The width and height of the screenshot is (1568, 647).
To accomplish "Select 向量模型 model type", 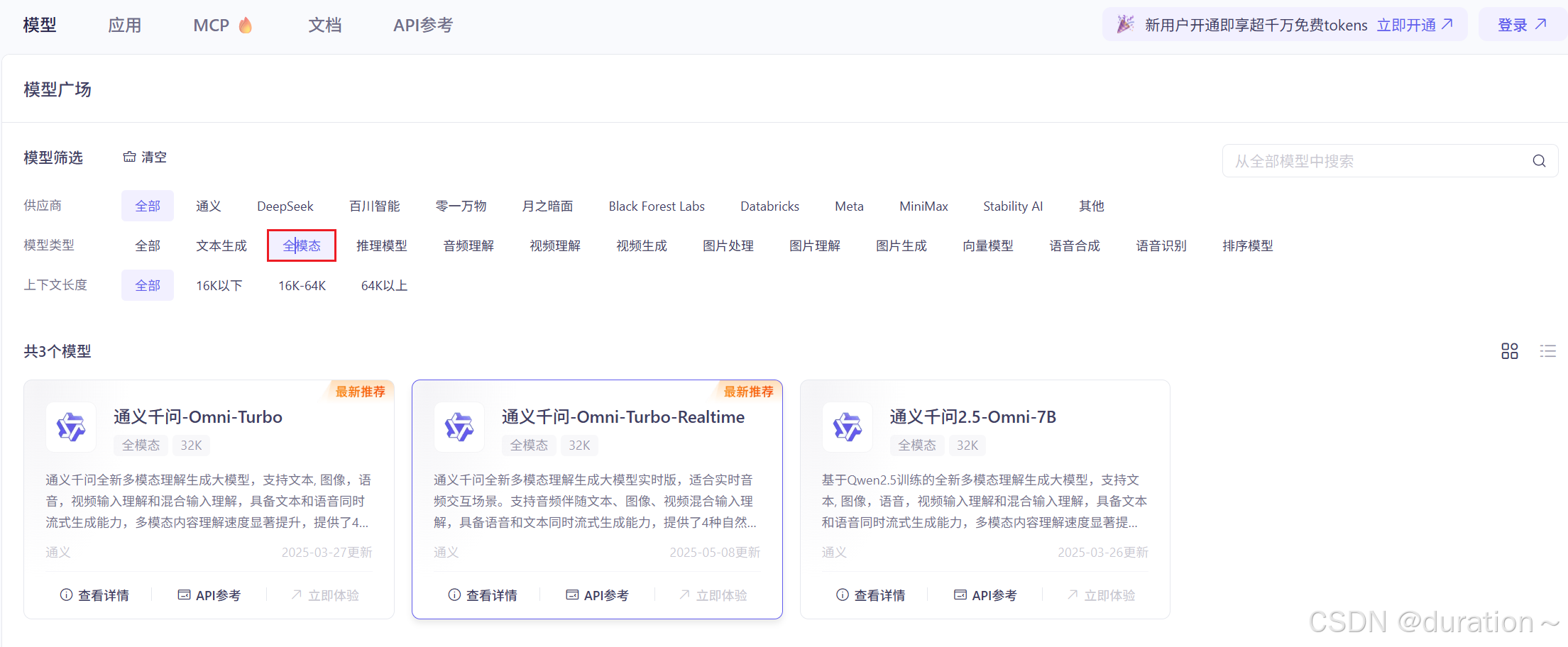I will point(988,245).
